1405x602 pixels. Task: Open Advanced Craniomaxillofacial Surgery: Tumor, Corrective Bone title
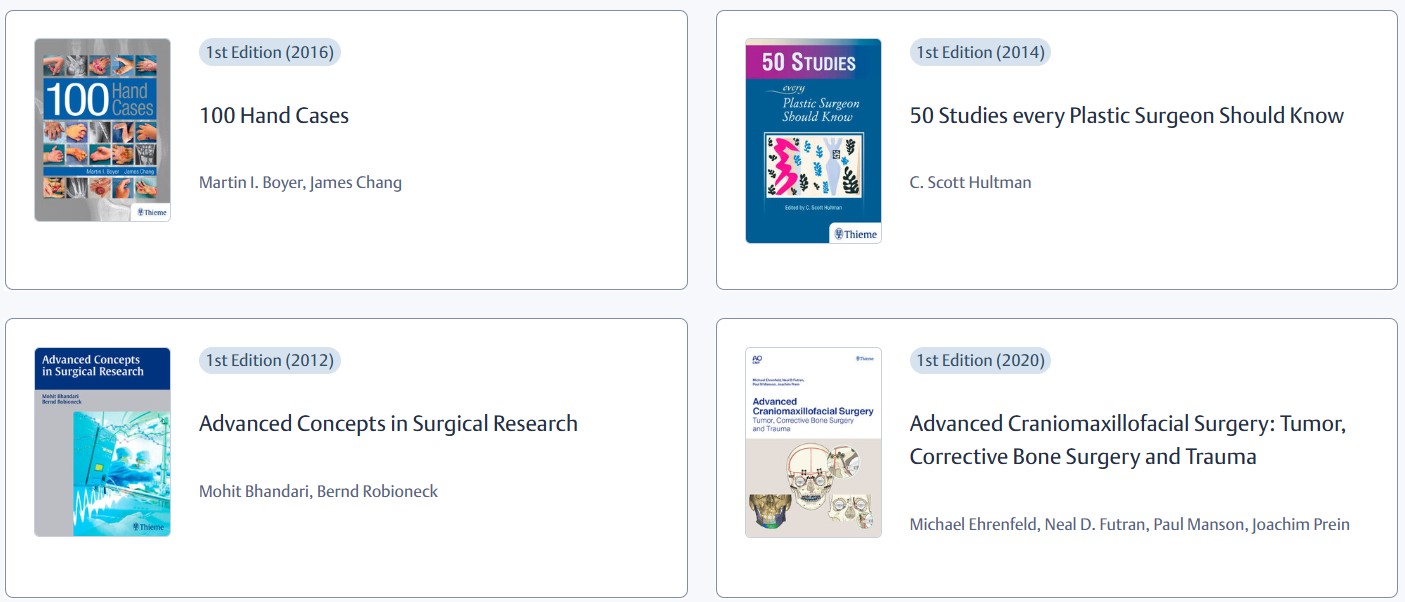click(x=1128, y=440)
